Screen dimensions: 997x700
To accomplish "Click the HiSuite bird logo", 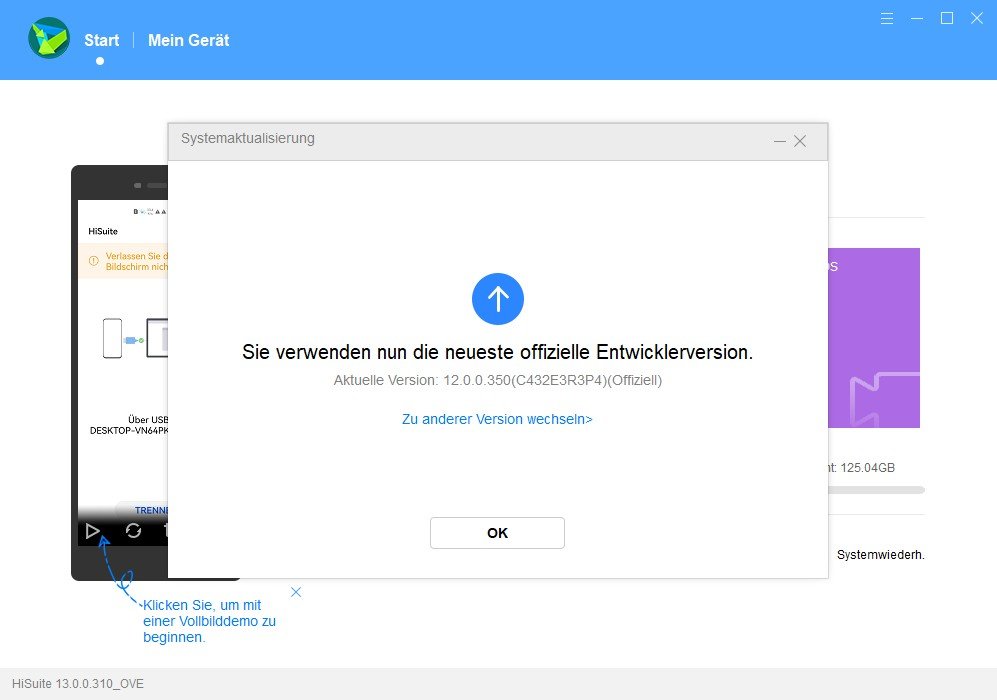I will click(x=48, y=39).
